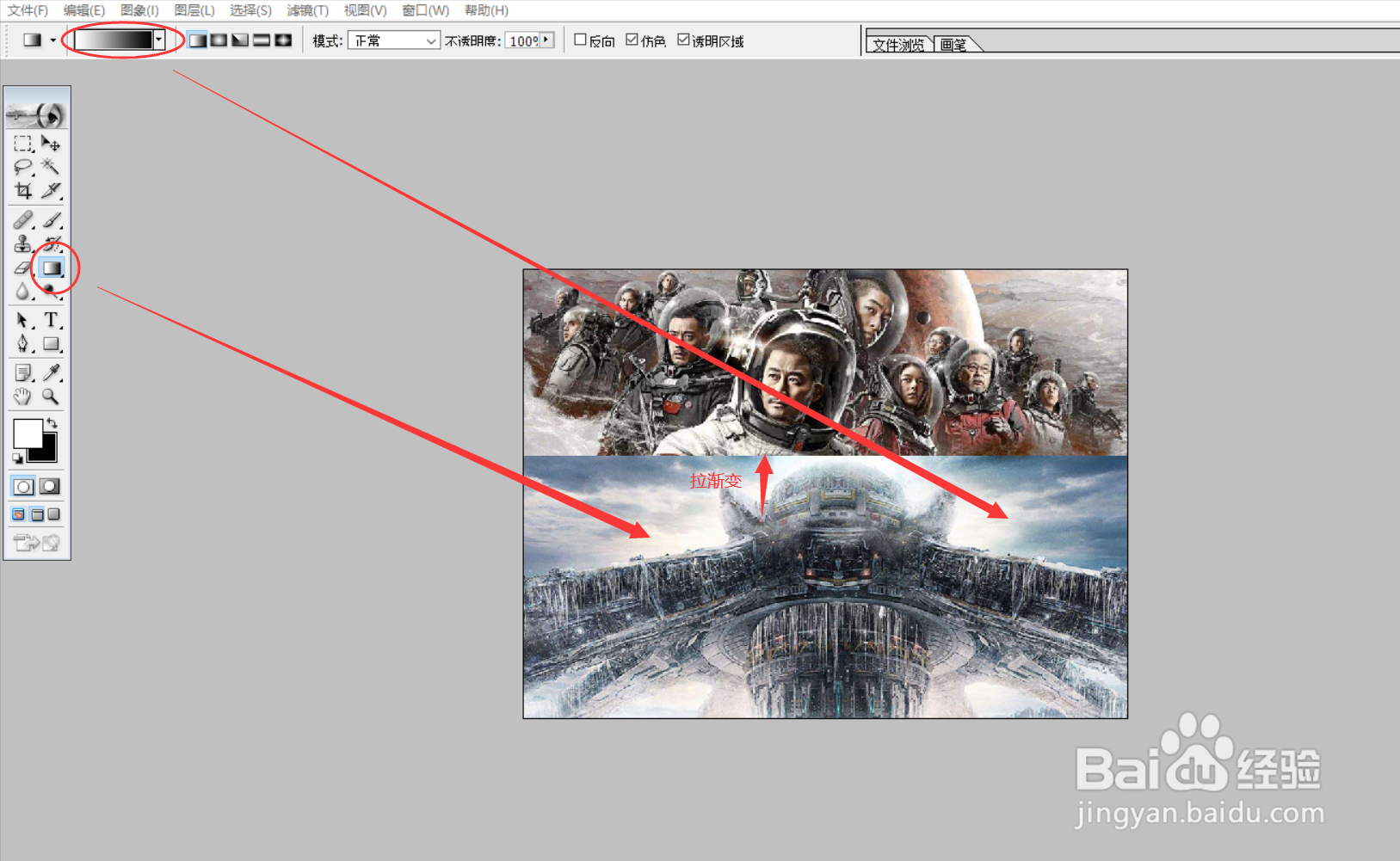
Task: Switch to standard edit mode
Action: [x=23, y=487]
